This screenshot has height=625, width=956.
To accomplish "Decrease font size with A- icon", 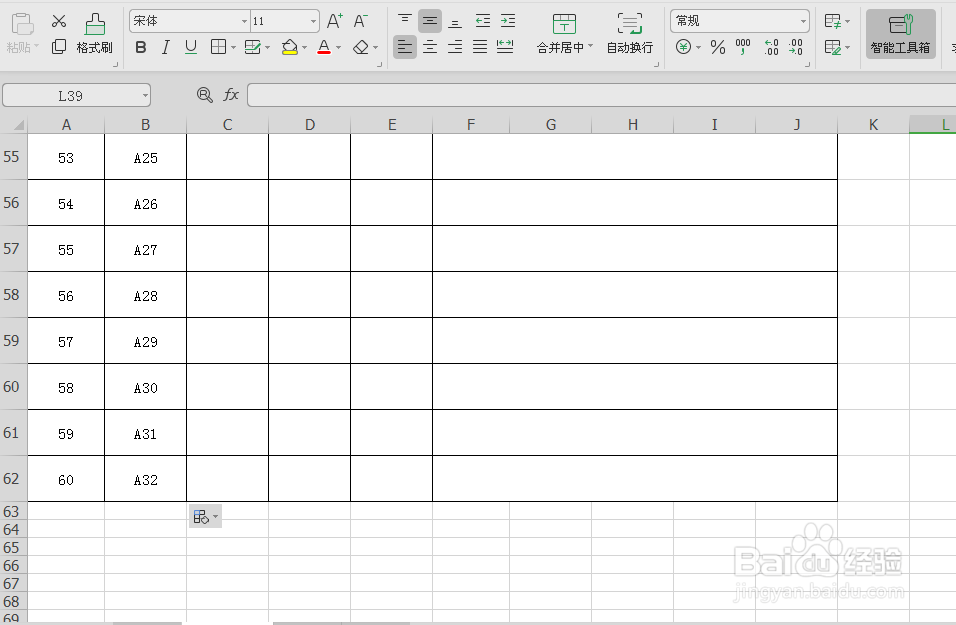I will point(360,21).
